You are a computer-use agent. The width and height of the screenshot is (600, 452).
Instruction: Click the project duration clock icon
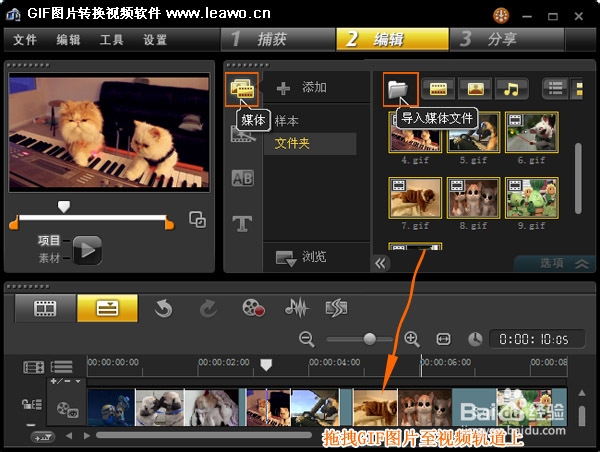pos(475,339)
